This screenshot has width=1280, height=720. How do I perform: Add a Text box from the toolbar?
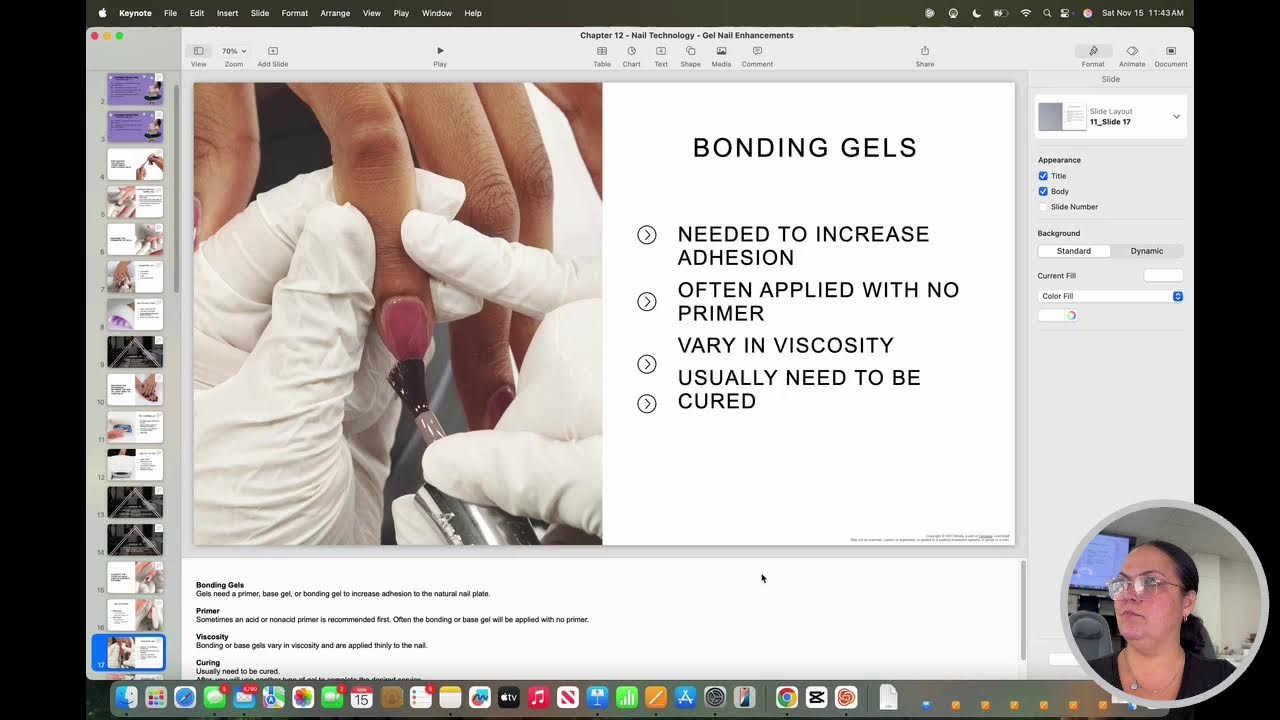pyautogui.click(x=661, y=51)
